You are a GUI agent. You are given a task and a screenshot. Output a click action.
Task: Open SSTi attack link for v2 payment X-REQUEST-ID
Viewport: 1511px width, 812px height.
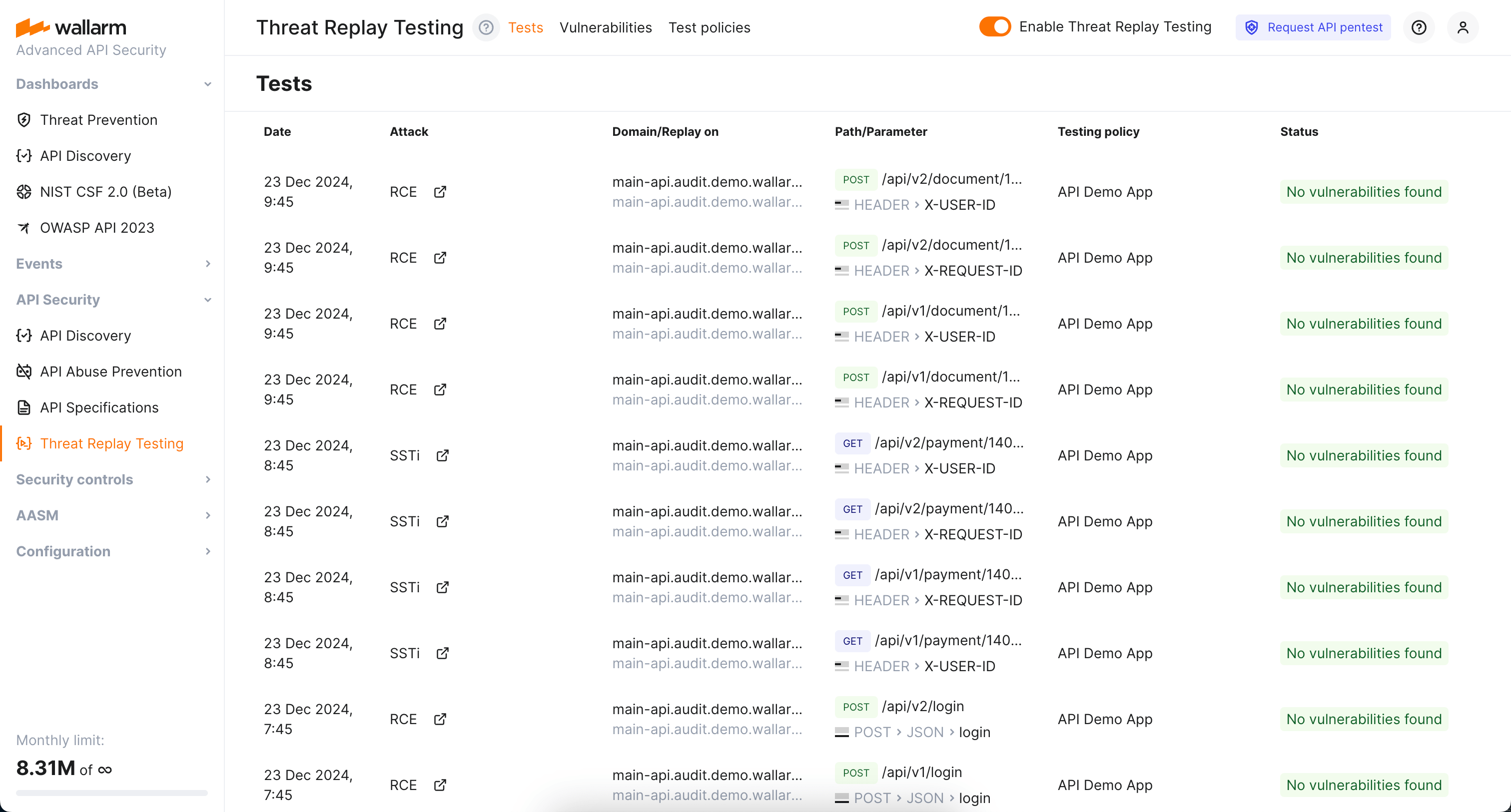(x=443, y=521)
